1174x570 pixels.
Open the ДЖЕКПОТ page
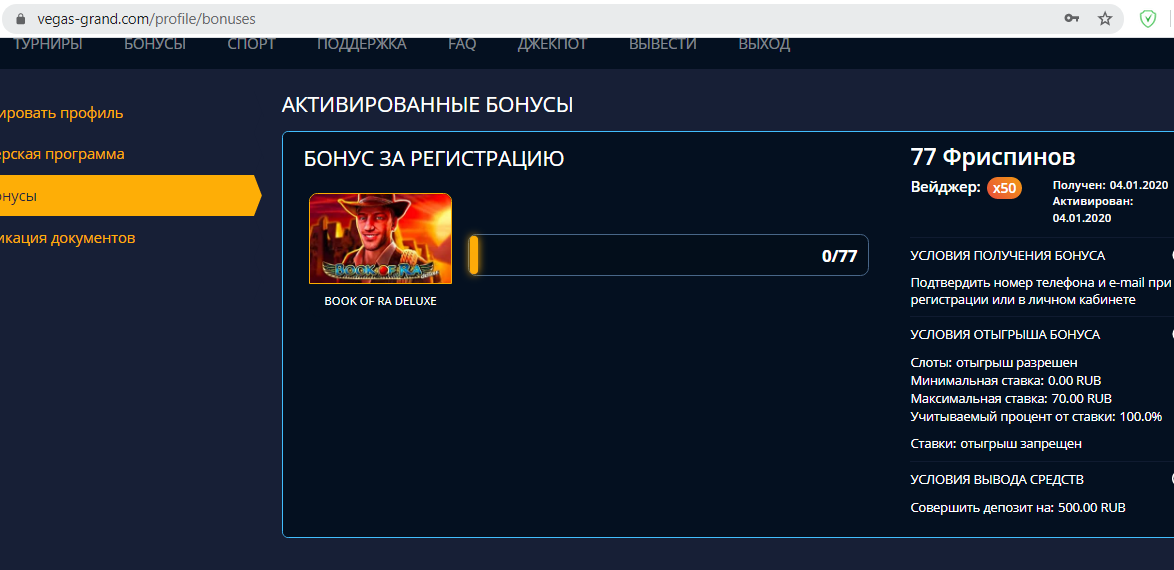tap(553, 44)
